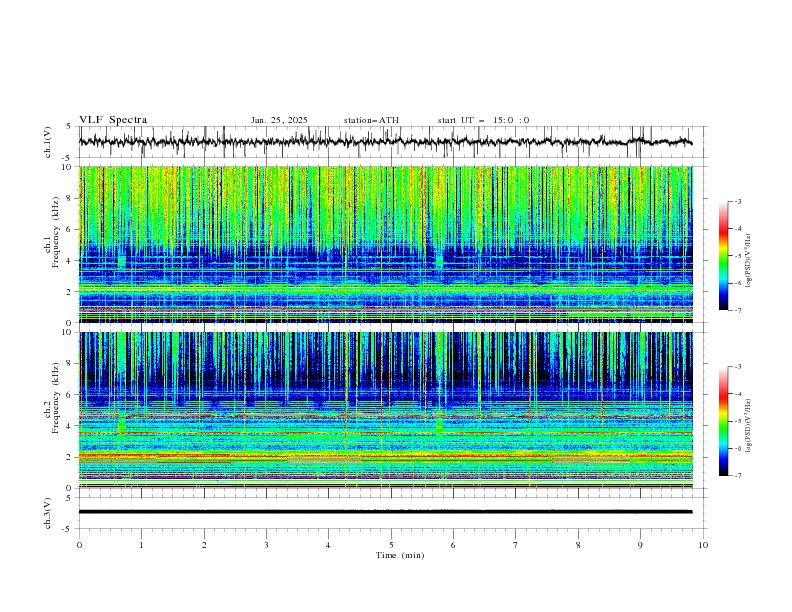The height and width of the screenshot is (612, 792).
Task: Click the "1" tick on time axis
Action: pos(141,545)
